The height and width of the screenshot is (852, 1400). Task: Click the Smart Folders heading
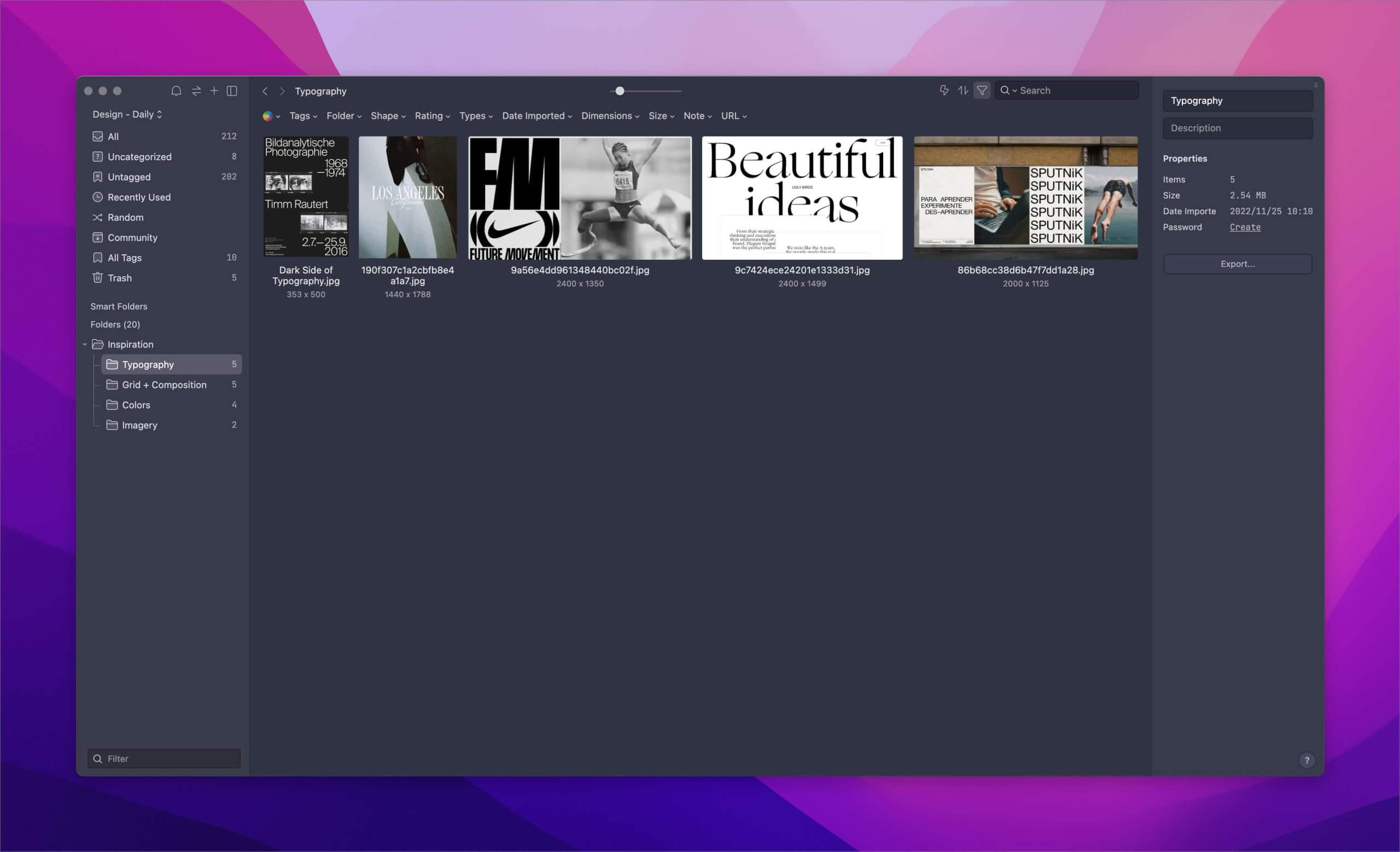(119, 306)
